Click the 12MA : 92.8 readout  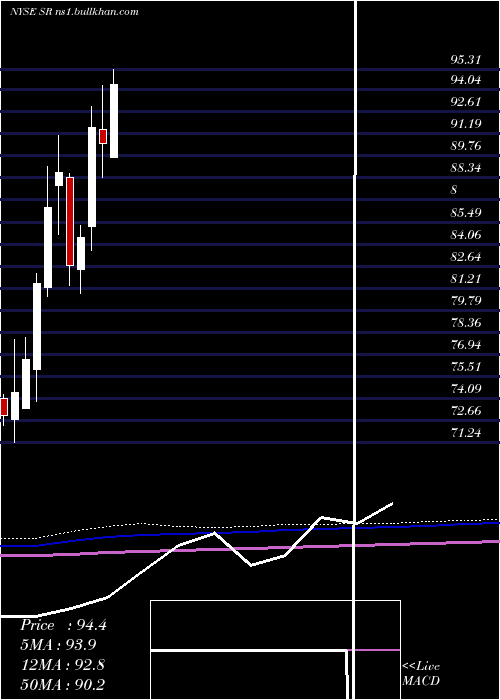pyautogui.click(x=63, y=665)
